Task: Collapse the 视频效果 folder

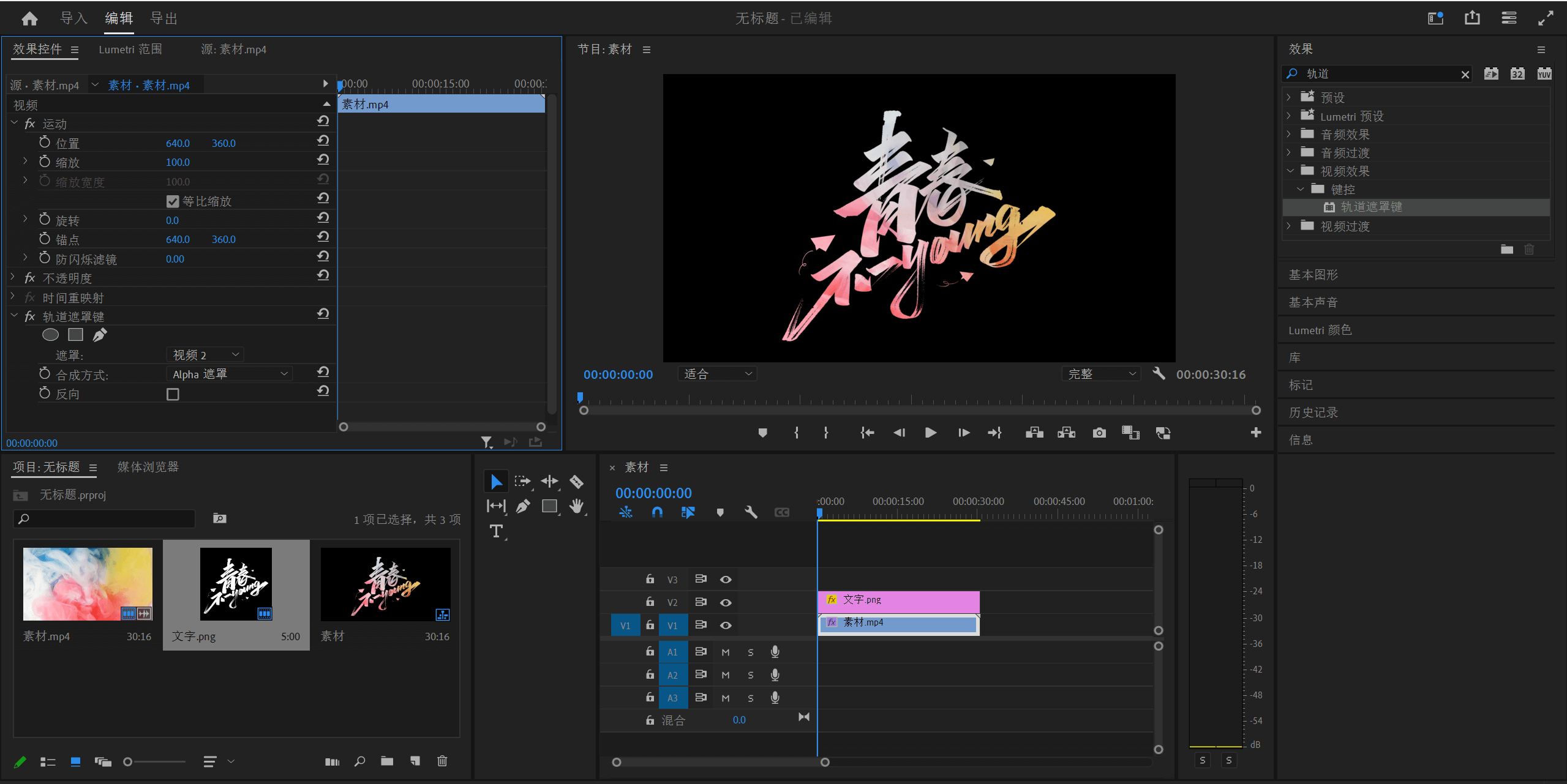Action: tap(1290, 171)
